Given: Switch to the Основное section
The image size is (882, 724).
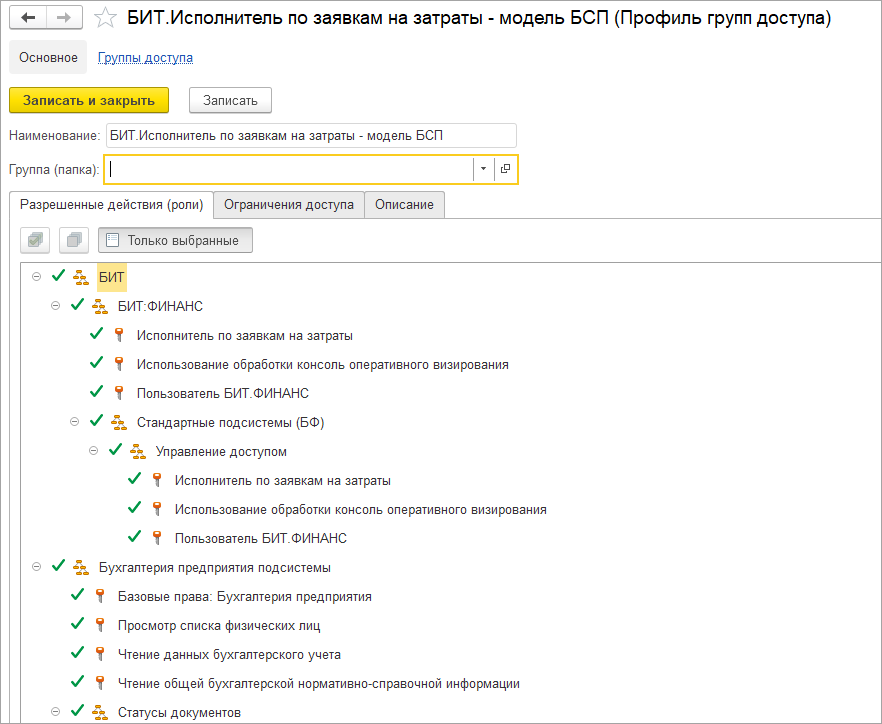Looking at the screenshot, I should tap(48, 57).
